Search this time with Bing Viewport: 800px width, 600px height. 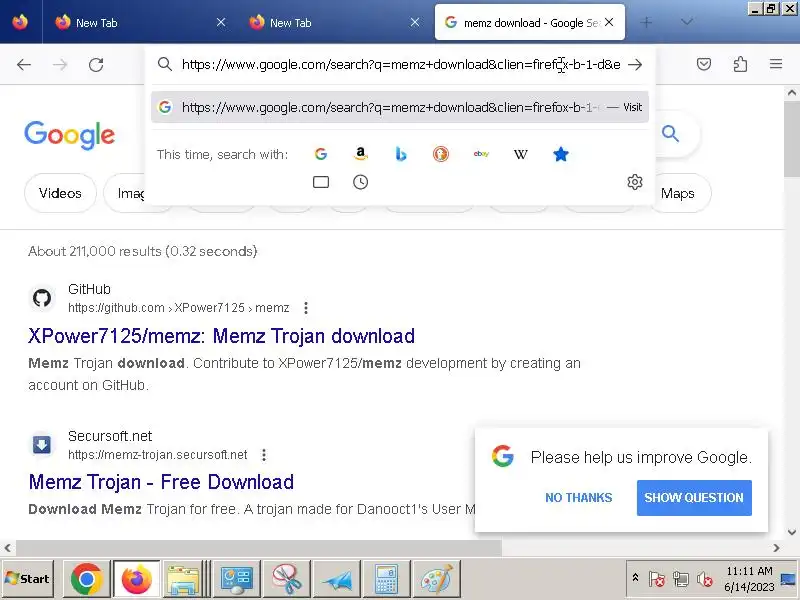[x=401, y=154]
